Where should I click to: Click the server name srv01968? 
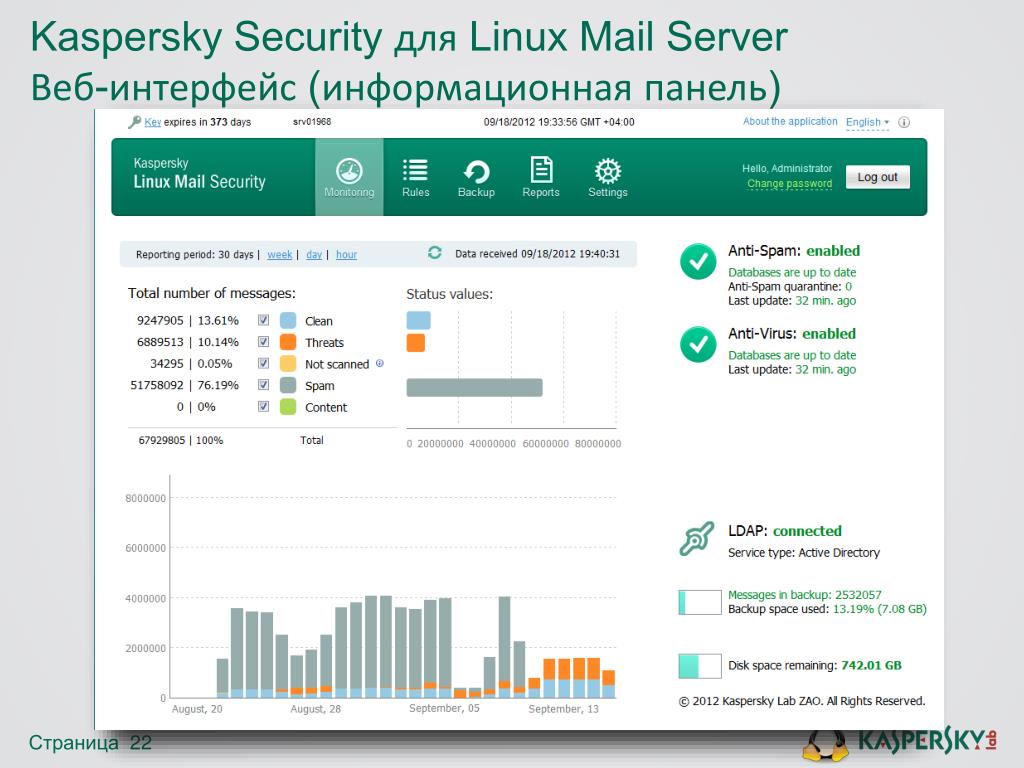pos(312,122)
